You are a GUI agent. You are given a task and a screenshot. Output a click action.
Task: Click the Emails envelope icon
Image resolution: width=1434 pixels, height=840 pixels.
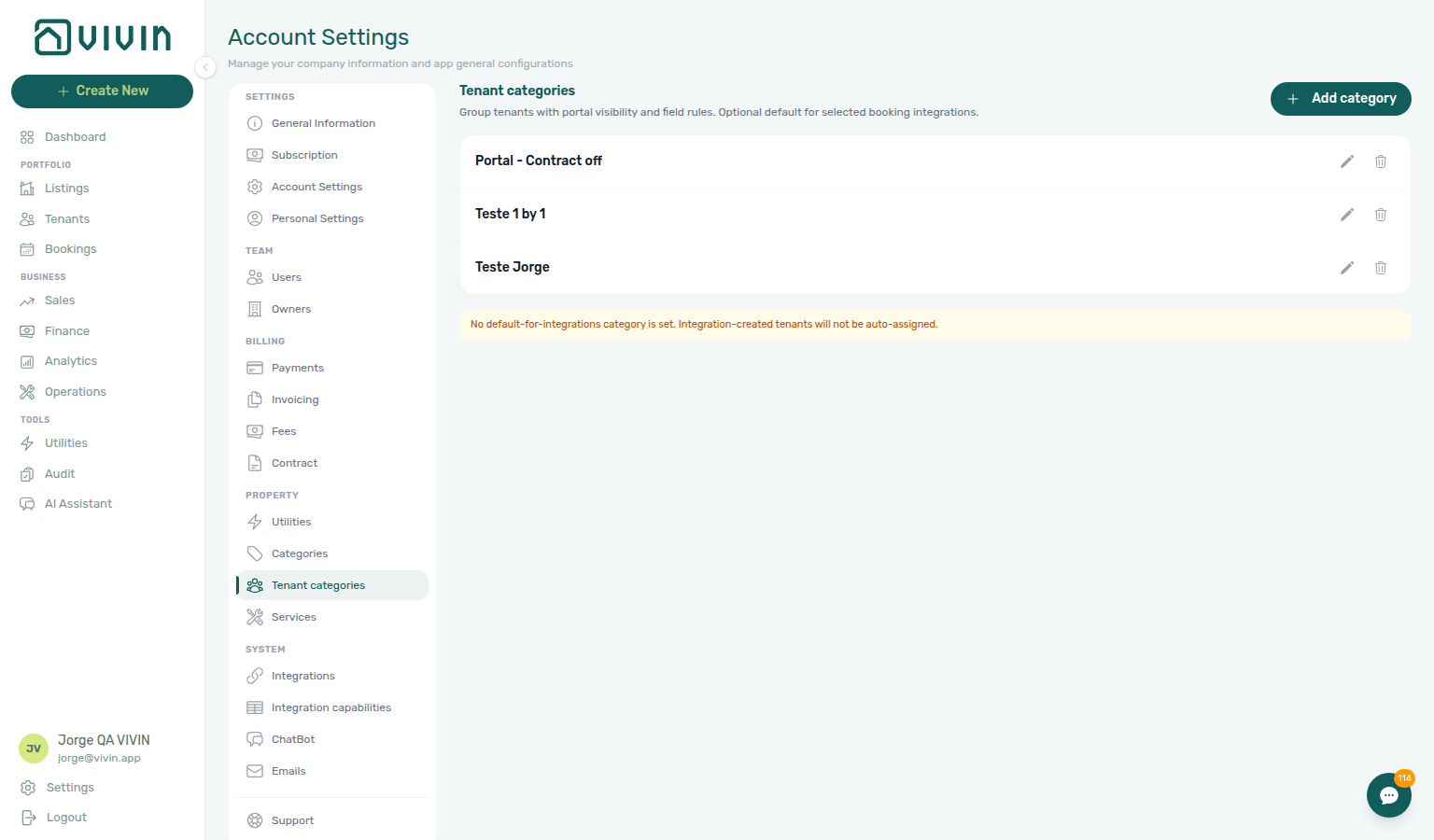click(x=255, y=771)
